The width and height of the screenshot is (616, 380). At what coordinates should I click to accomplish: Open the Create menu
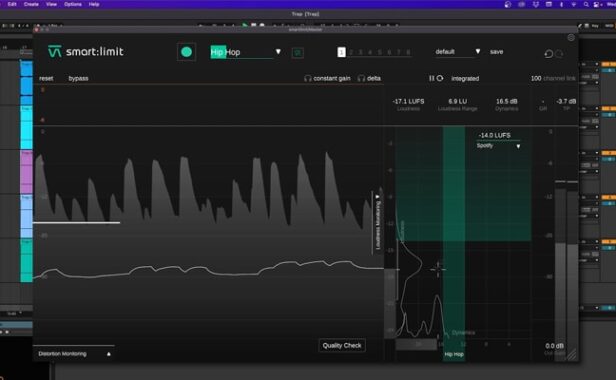pyautogui.click(x=31, y=4)
